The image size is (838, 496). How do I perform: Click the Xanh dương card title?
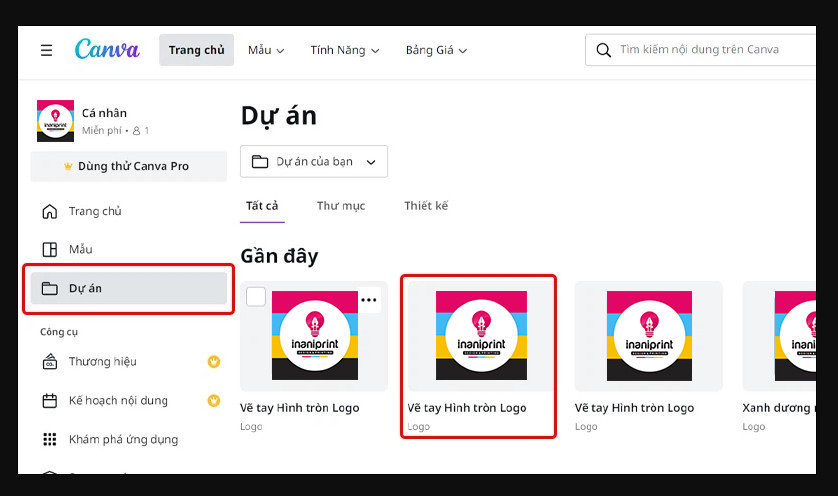point(779,408)
